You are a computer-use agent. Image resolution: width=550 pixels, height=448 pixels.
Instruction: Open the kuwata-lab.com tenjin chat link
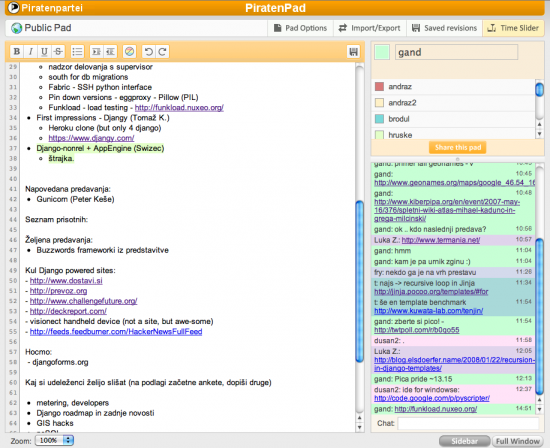tap(429, 311)
